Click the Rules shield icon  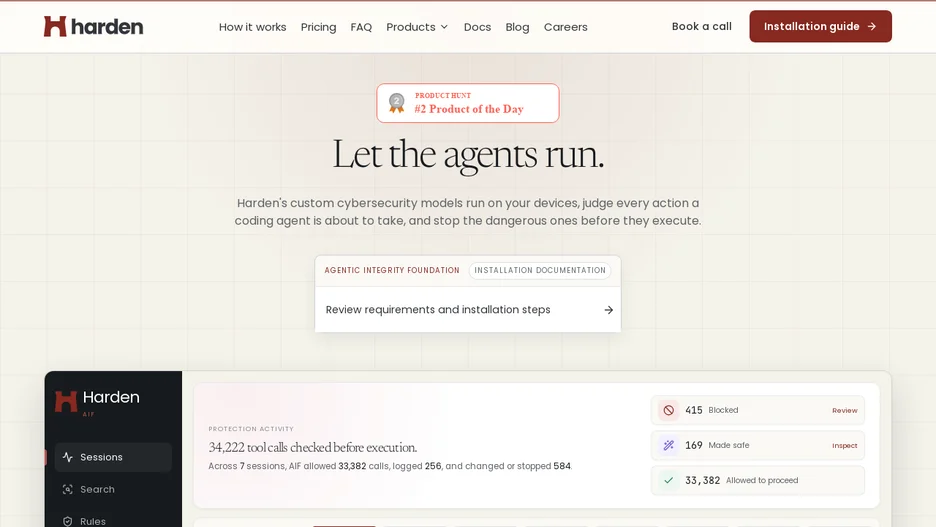click(x=67, y=521)
